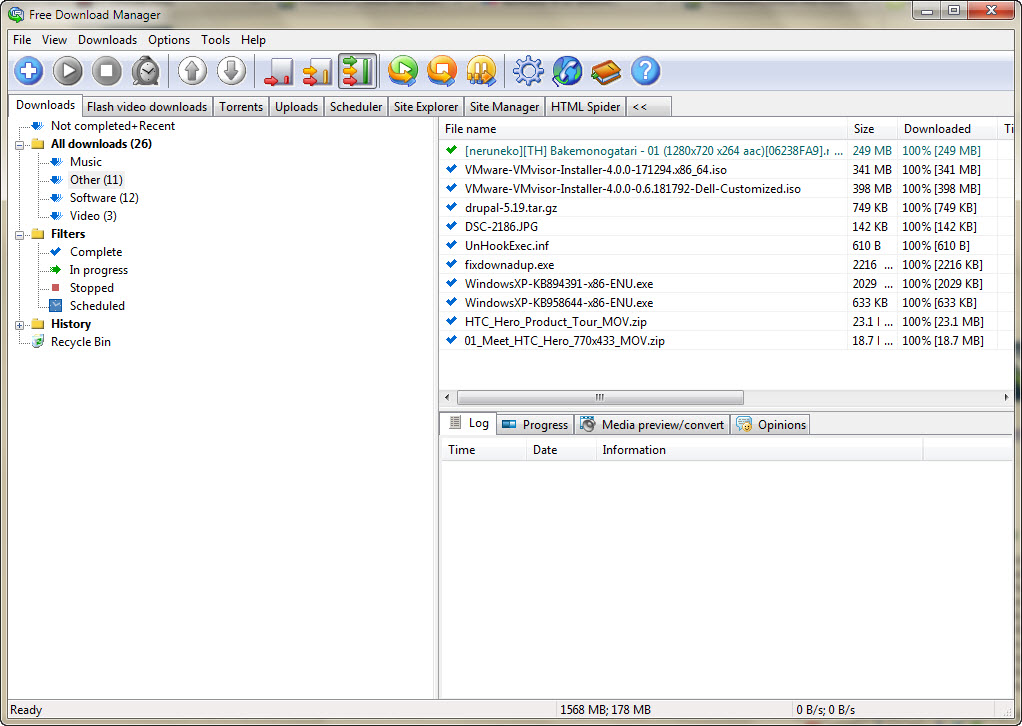The width and height of the screenshot is (1022, 726).
Task: Open the Tools menu
Action: 215,40
